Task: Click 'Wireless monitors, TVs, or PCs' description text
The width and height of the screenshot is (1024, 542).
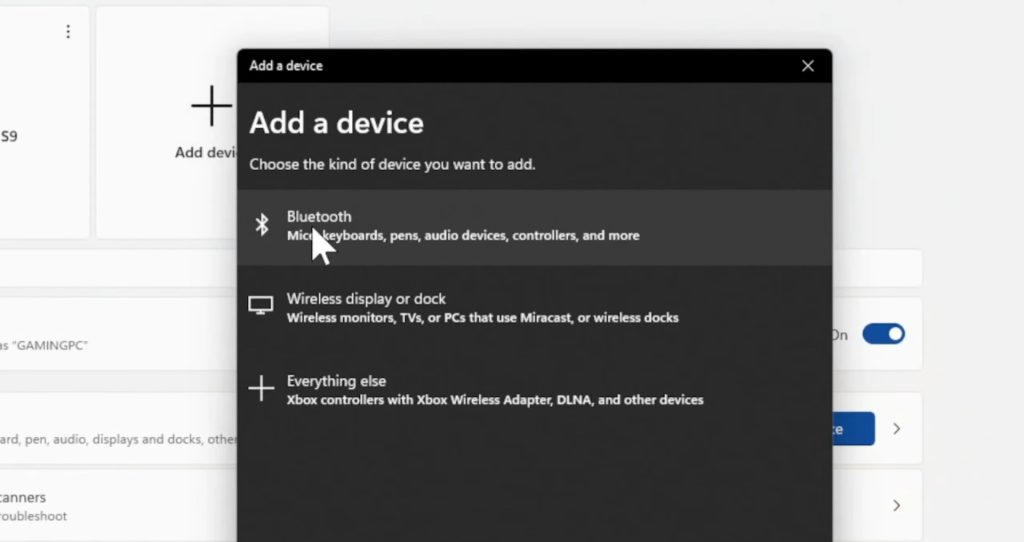Action: (x=483, y=318)
